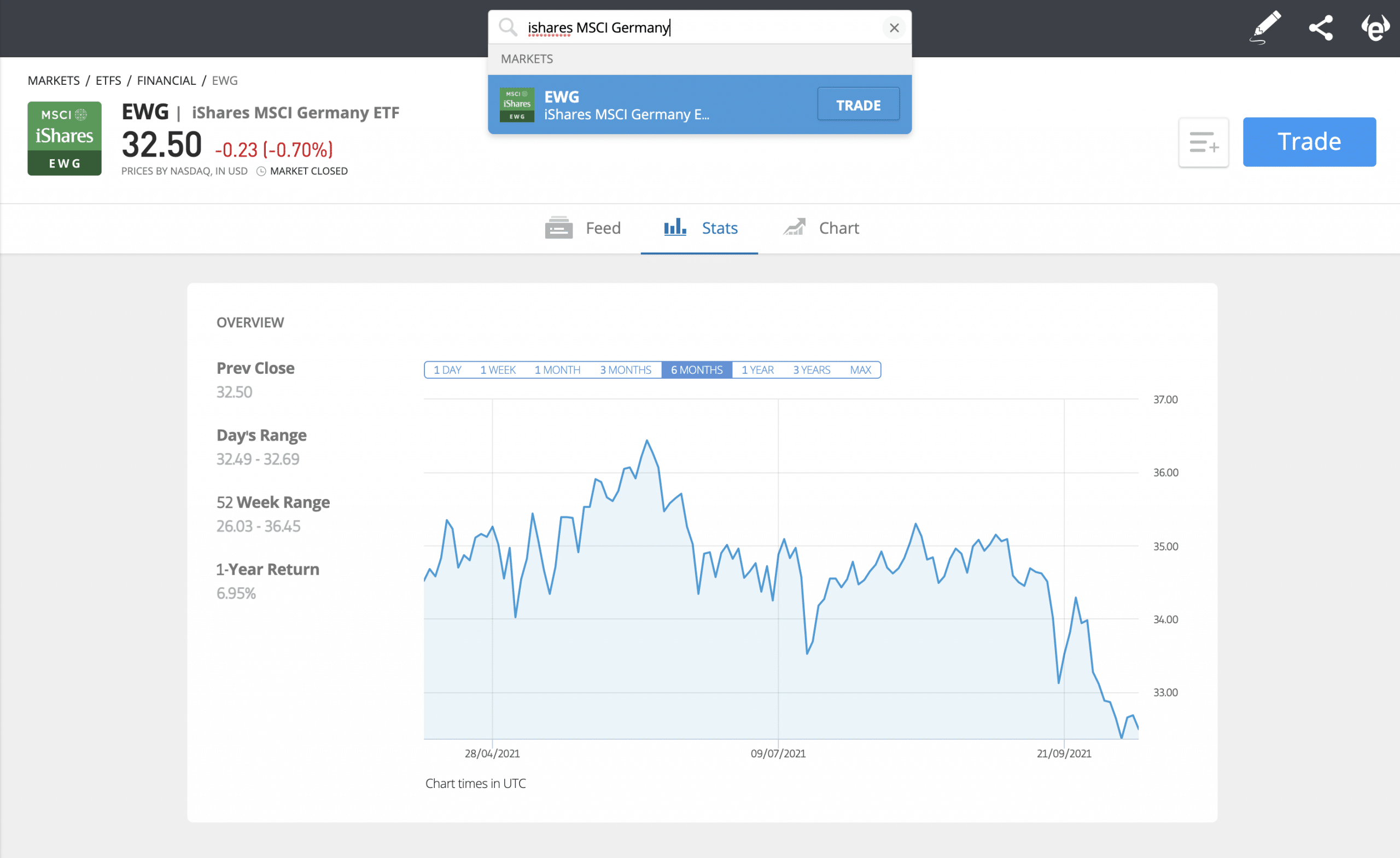Select the 1 DAY chart range

[447, 370]
